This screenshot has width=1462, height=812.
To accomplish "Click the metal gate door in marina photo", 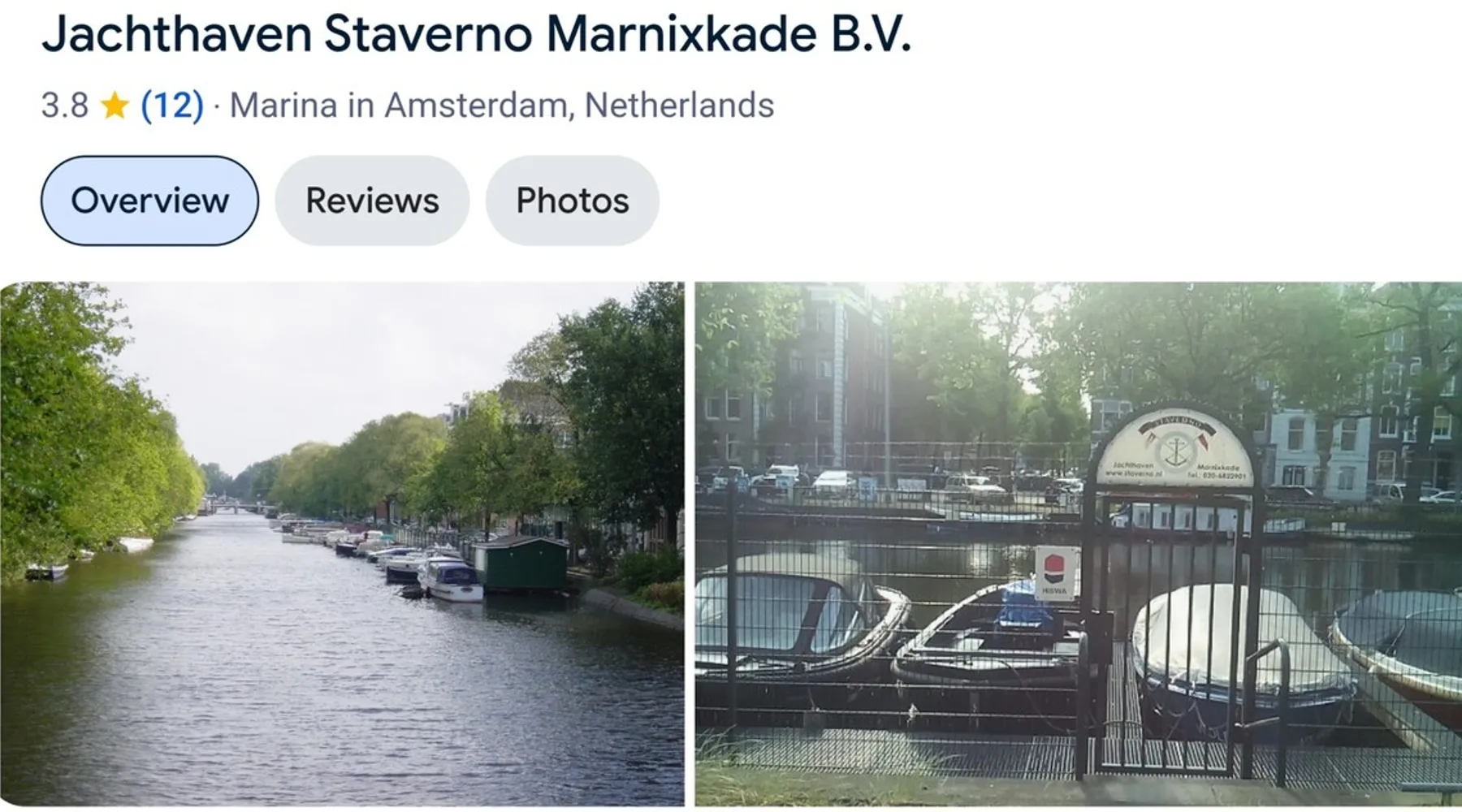I will pyautogui.click(x=1170, y=633).
